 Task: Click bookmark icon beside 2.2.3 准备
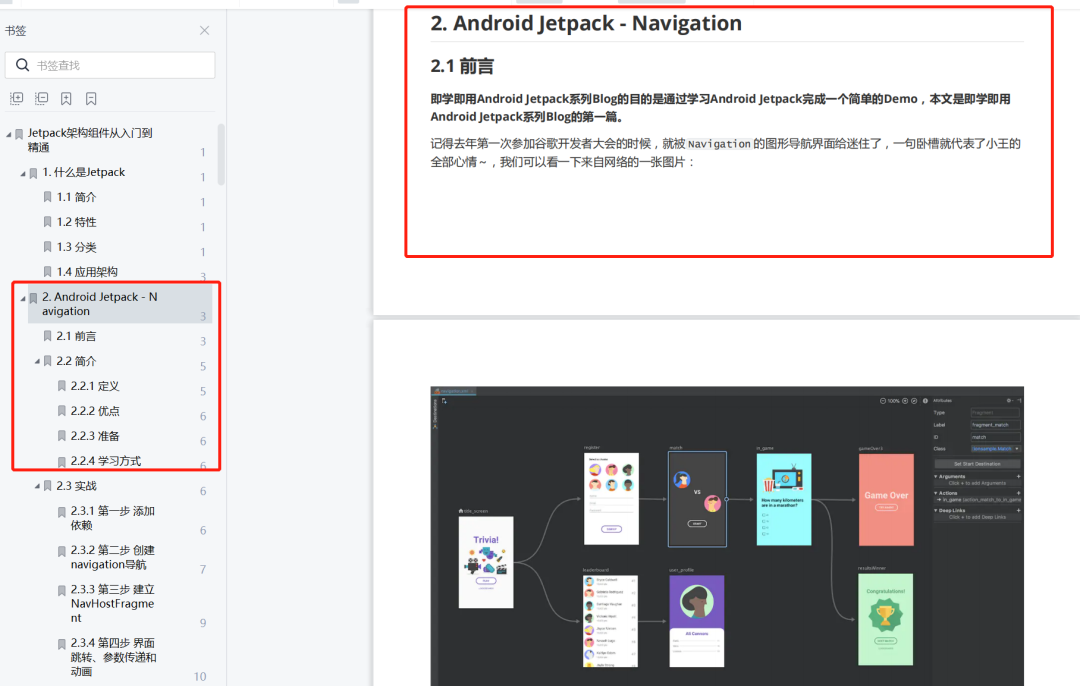[62, 436]
